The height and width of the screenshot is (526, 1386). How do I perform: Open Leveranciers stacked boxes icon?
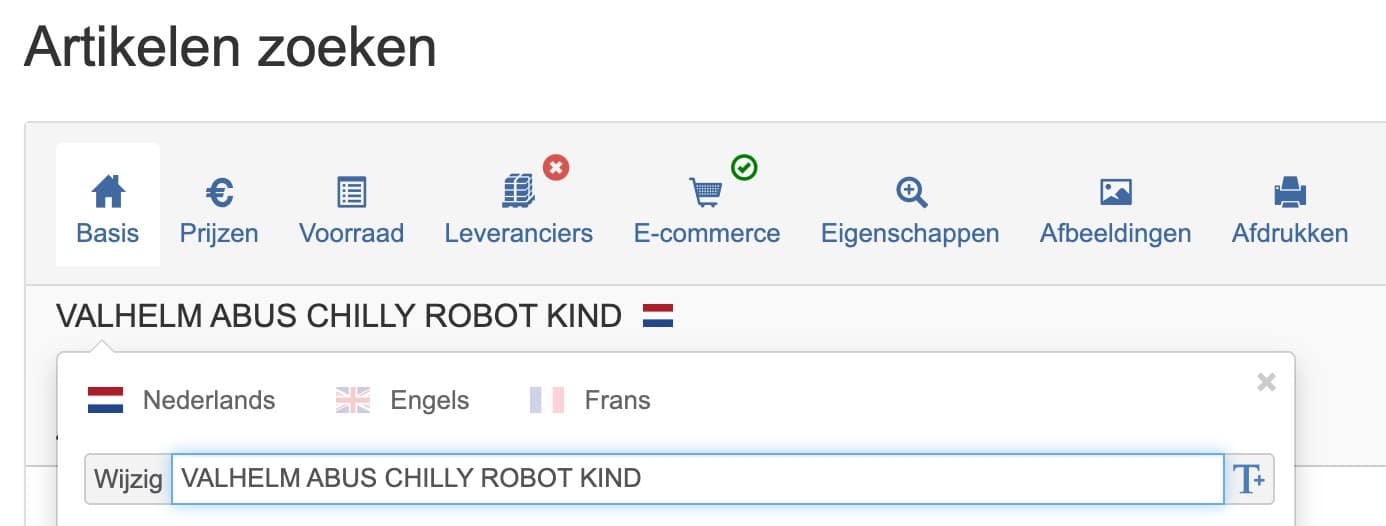pyautogui.click(x=518, y=191)
